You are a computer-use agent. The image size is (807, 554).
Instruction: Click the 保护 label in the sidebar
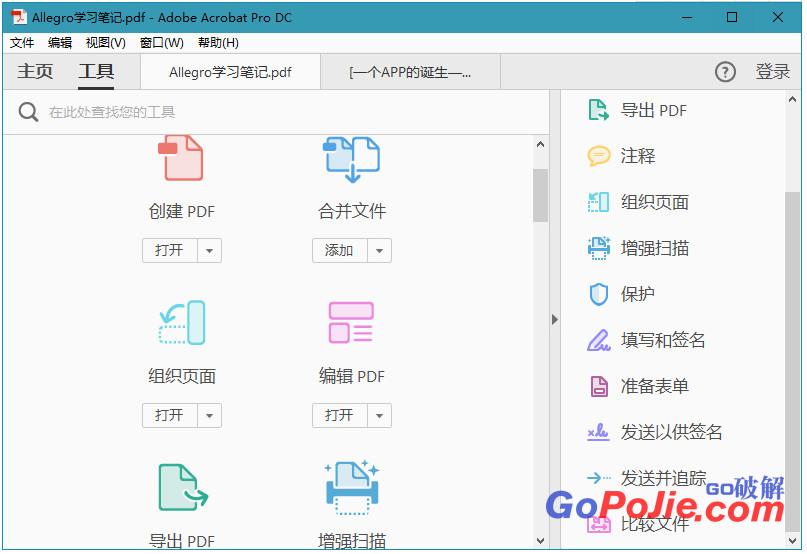(638, 294)
